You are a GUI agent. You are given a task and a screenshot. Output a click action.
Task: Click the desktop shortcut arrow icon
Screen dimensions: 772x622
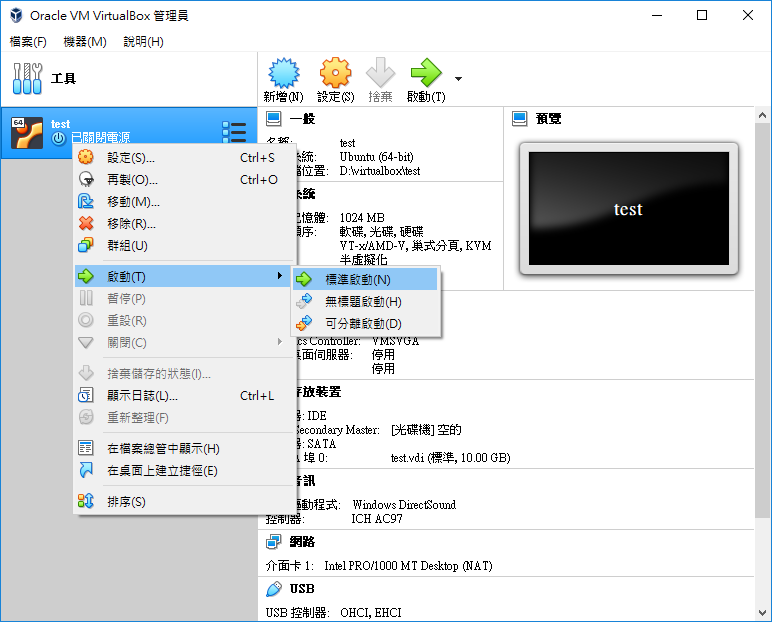click(86, 470)
